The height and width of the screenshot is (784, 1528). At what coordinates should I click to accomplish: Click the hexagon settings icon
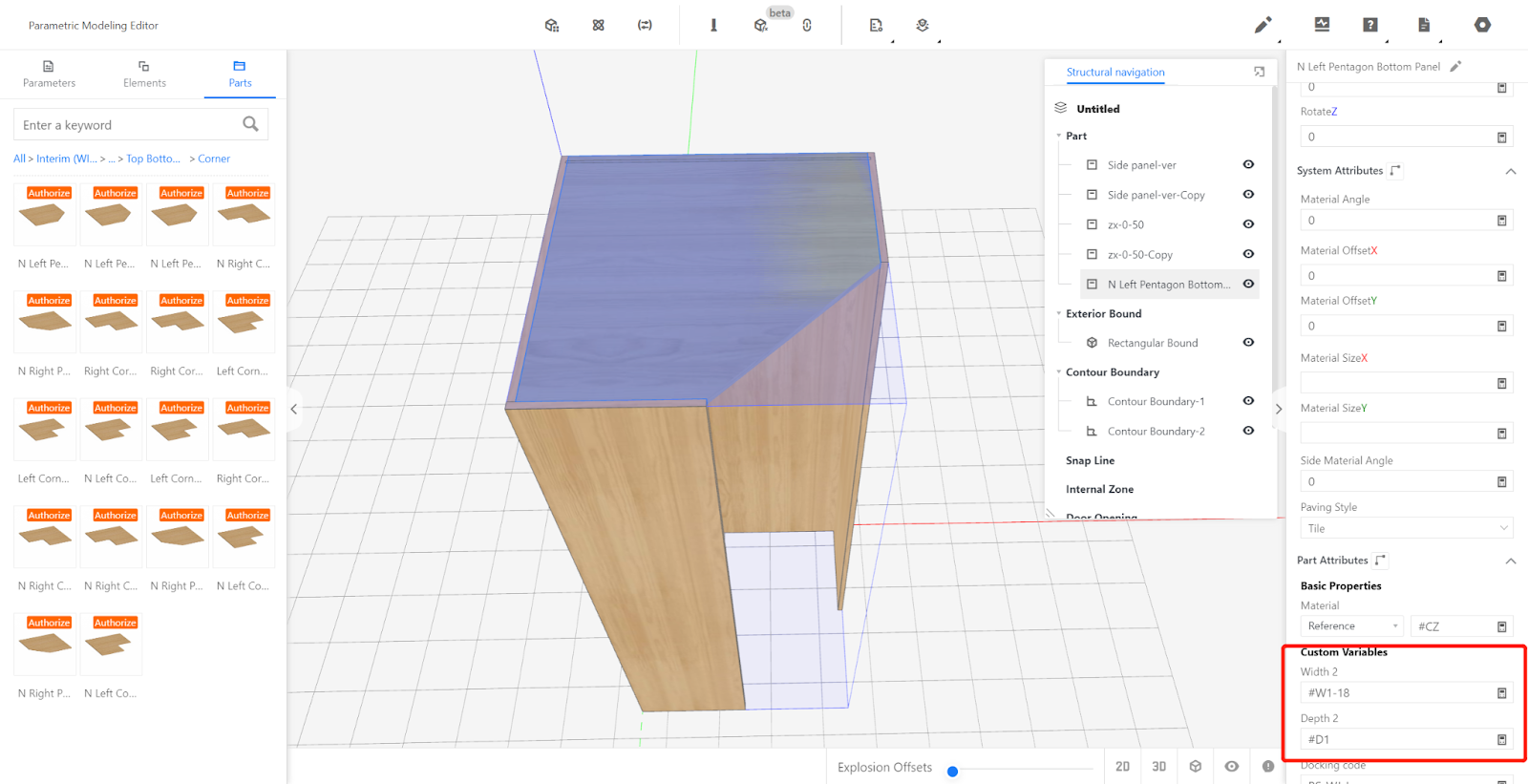[1482, 25]
